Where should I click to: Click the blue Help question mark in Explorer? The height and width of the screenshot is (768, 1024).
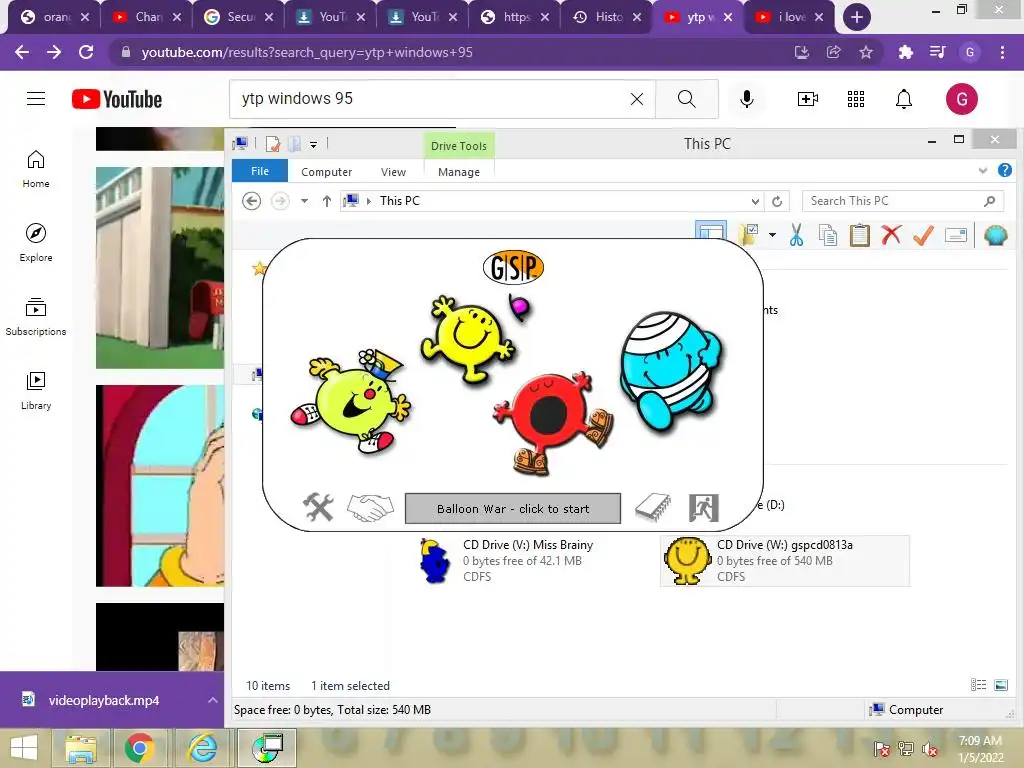[x=1005, y=170]
